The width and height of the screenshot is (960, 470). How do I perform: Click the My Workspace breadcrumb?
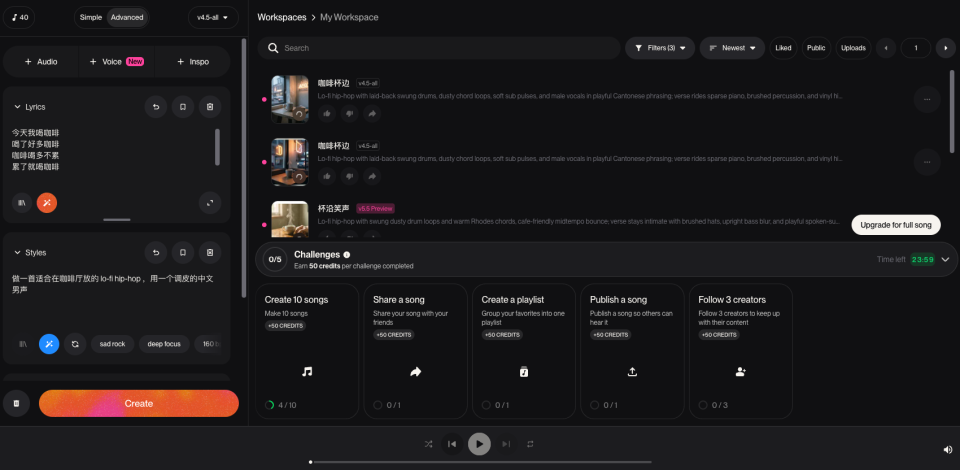(349, 17)
